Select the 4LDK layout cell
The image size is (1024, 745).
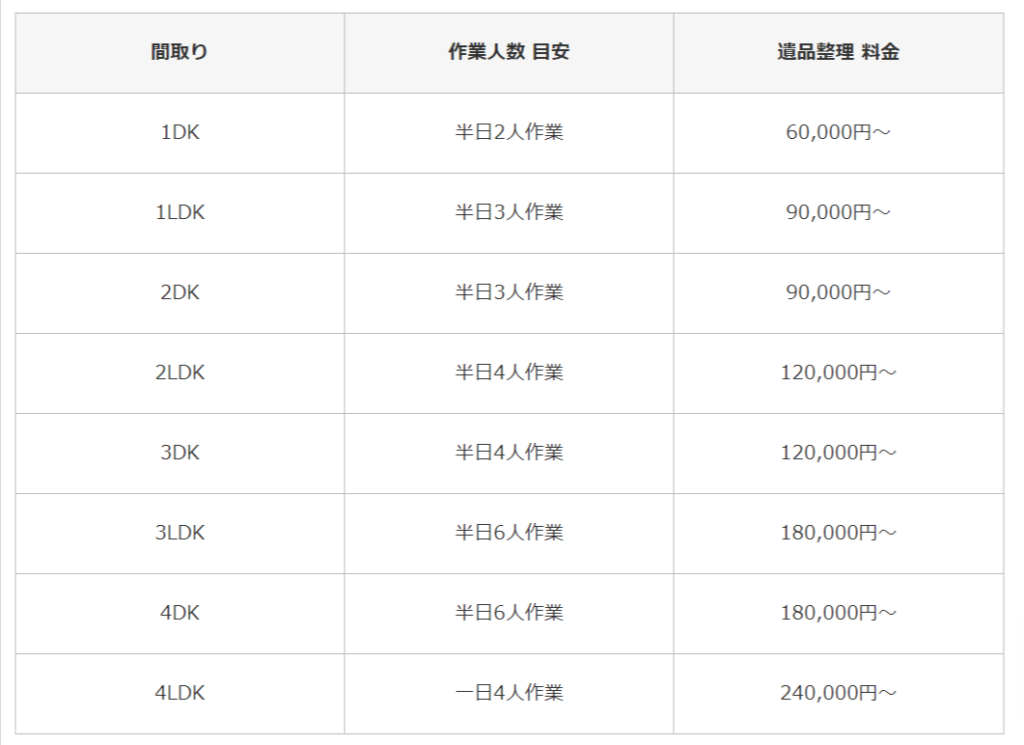click(x=180, y=692)
